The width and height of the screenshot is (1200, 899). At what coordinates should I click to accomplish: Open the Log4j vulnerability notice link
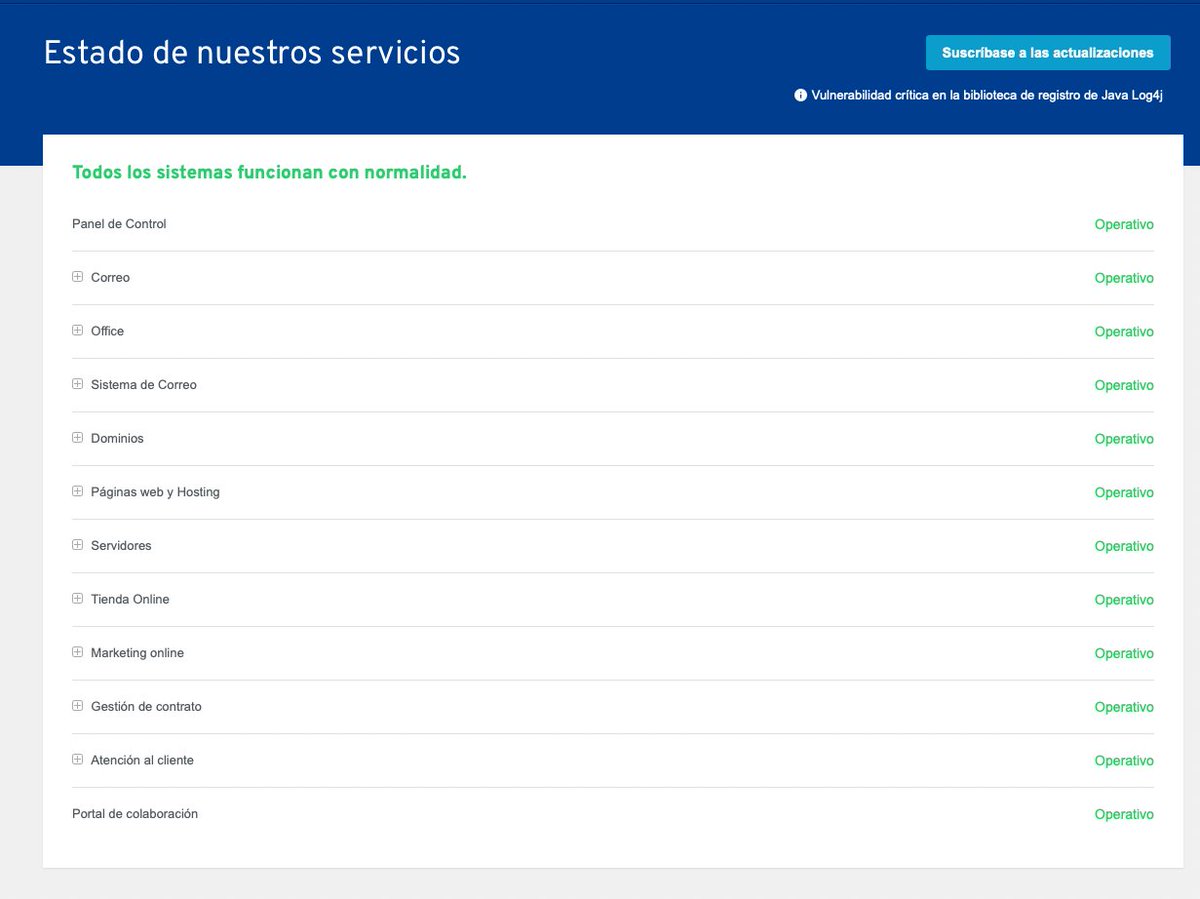[x=986, y=96]
